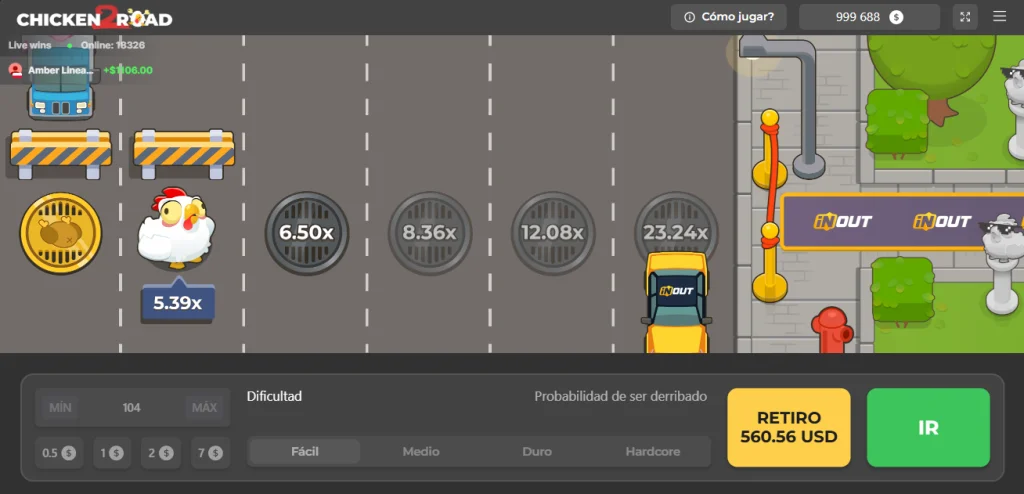This screenshot has height=494, width=1024.
Task: Click the Dificultad label
Action: pos(274,396)
